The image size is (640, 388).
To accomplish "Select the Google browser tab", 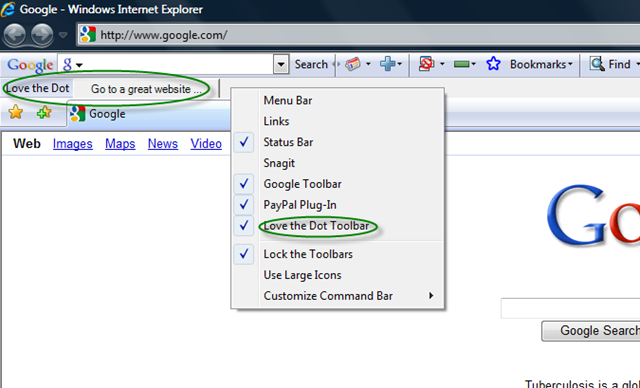I will tap(149, 114).
